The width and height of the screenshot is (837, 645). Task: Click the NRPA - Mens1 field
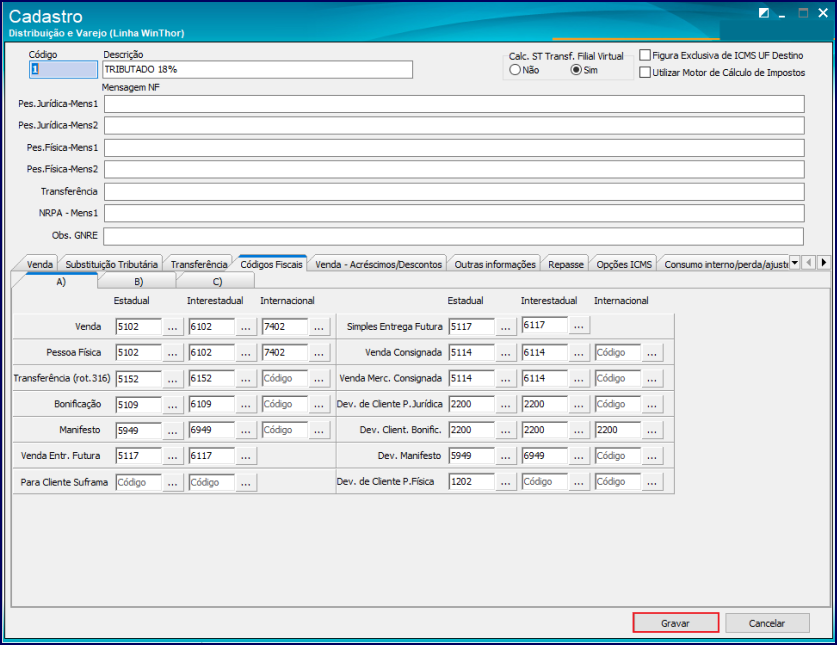click(454, 213)
